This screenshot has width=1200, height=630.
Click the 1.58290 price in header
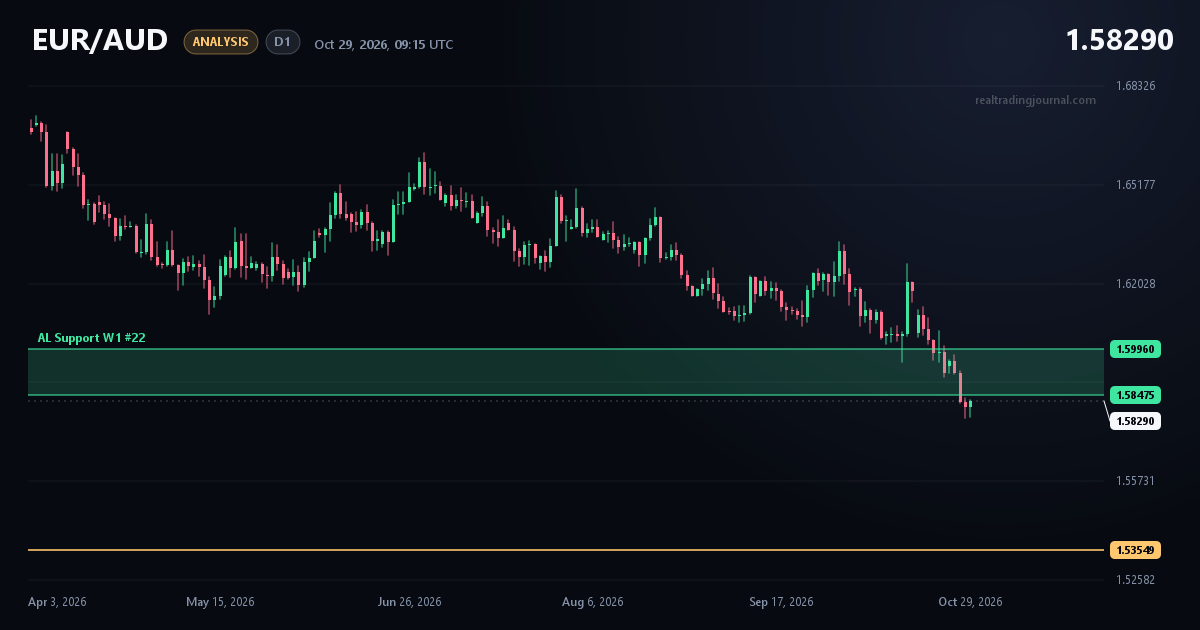(x=1119, y=40)
